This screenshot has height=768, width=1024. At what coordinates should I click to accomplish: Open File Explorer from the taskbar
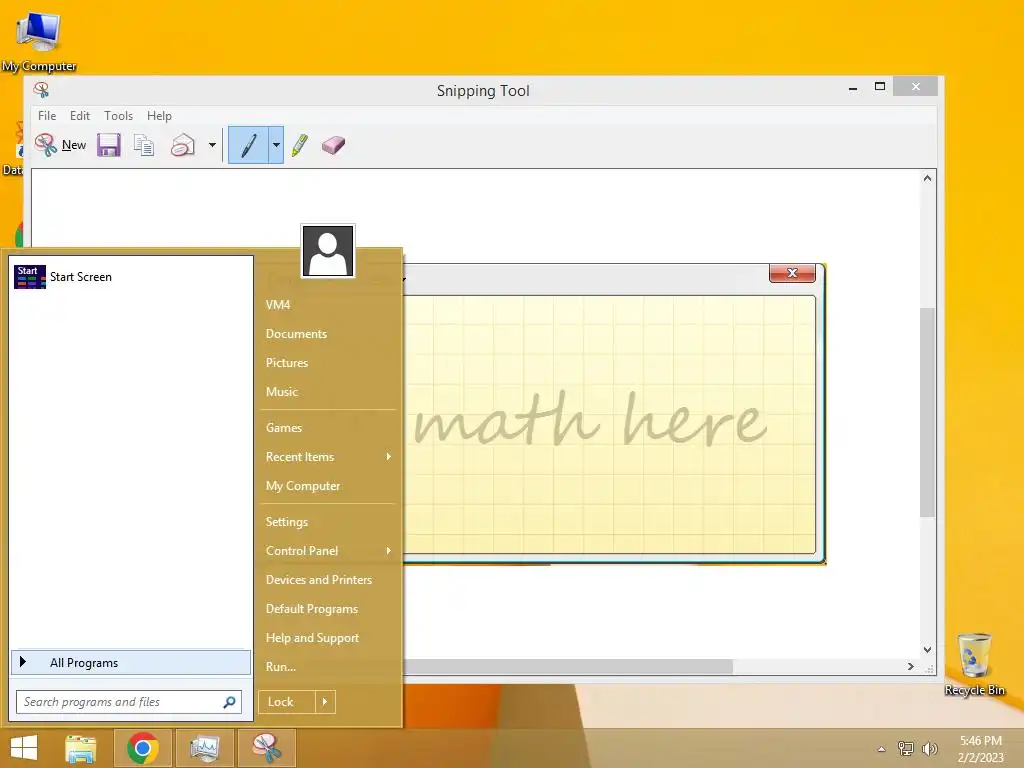click(x=81, y=748)
